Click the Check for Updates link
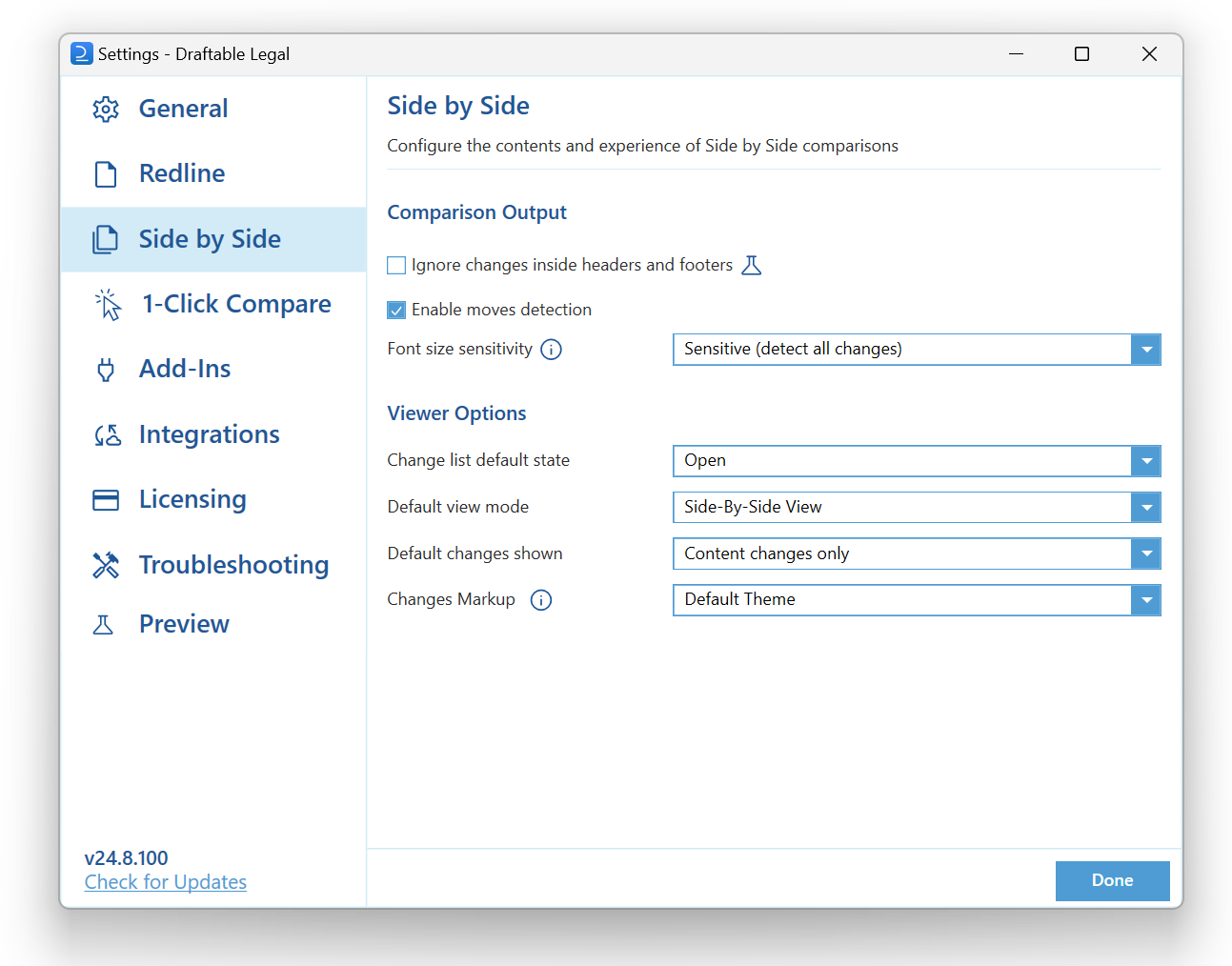 [166, 882]
